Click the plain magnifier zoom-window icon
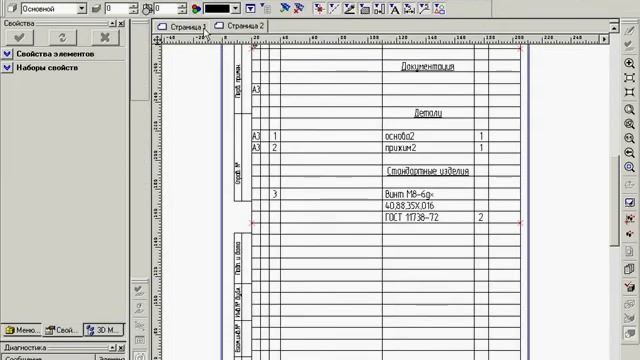The width and height of the screenshot is (640, 360). pyautogui.click(x=629, y=109)
